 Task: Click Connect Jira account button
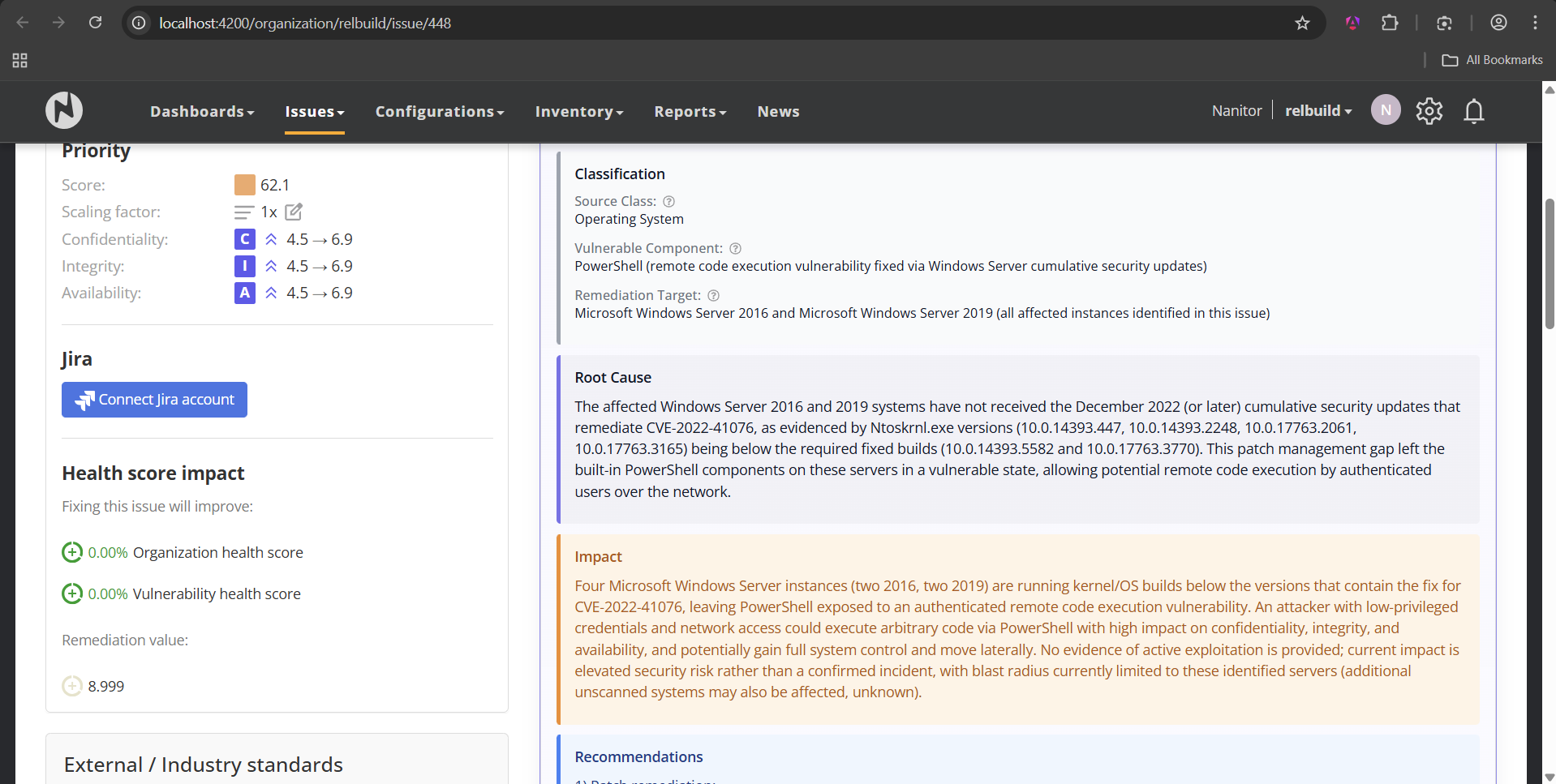click(x=154, y=400)
